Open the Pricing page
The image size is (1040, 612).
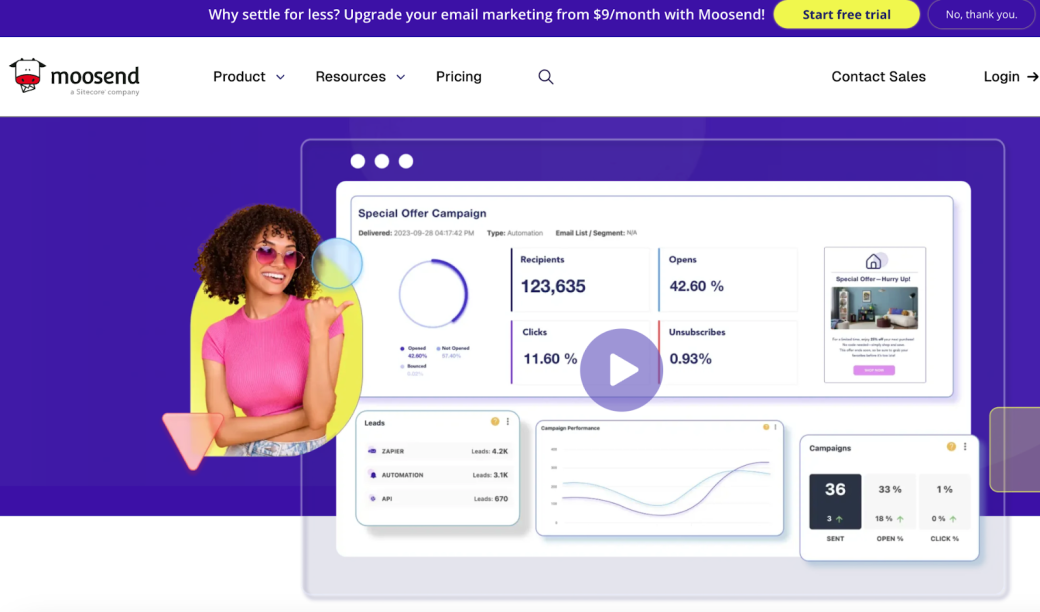pyautogui.click(x=458, y=77)
